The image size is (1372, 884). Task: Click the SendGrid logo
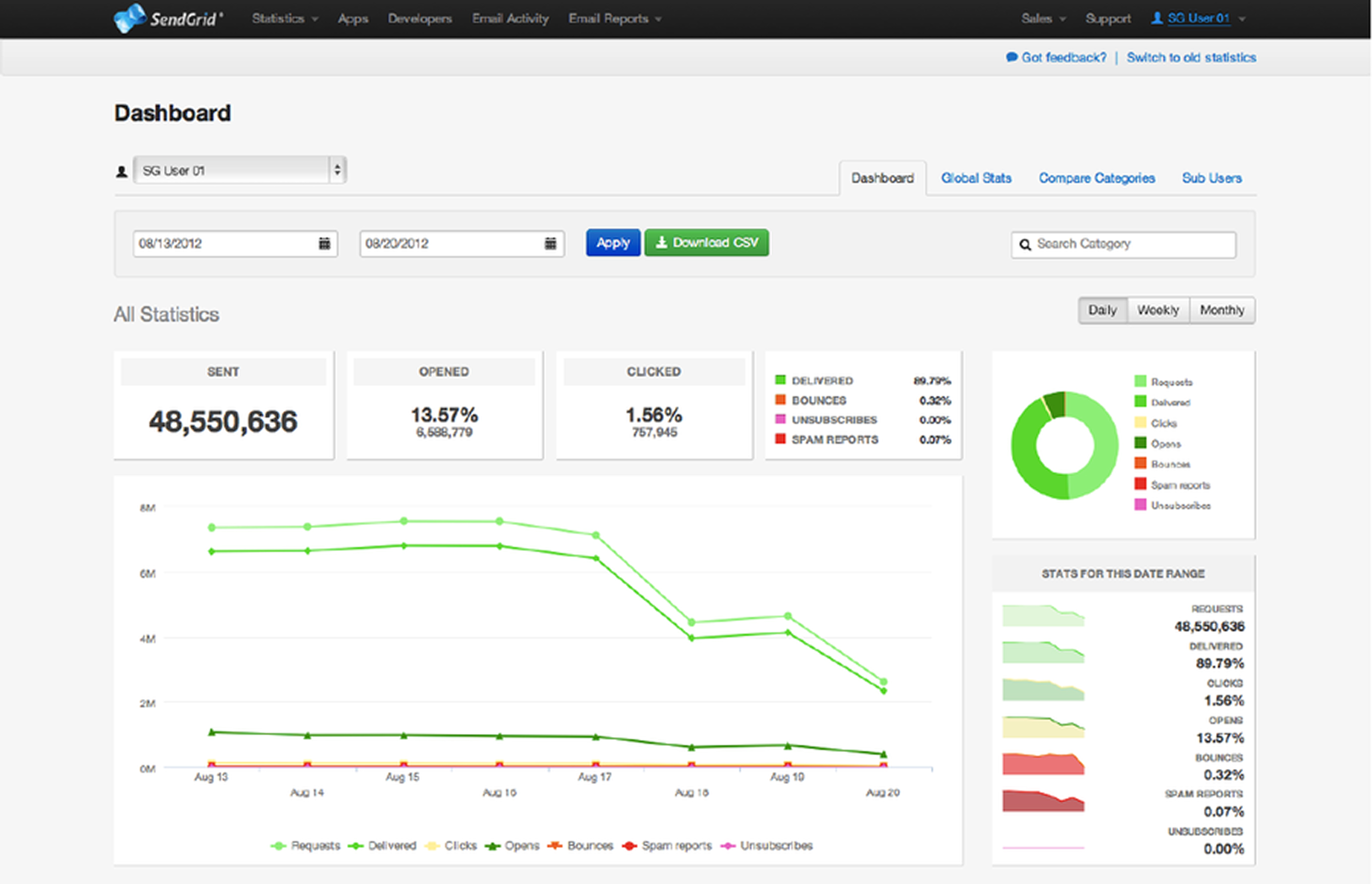(x=168, y=18)
